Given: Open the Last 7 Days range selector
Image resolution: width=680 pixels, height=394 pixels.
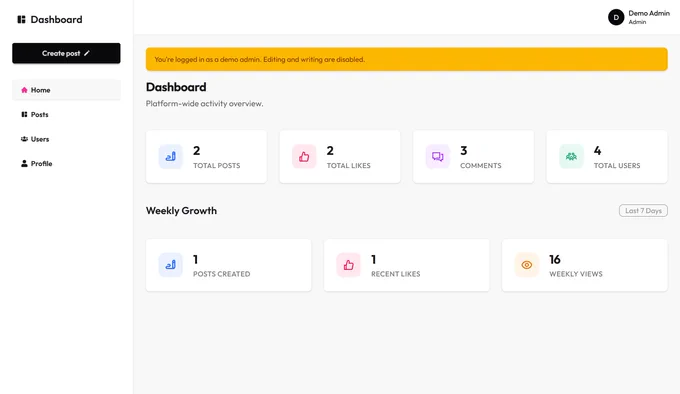Looking at the screenshot, I should coord(643,211).
